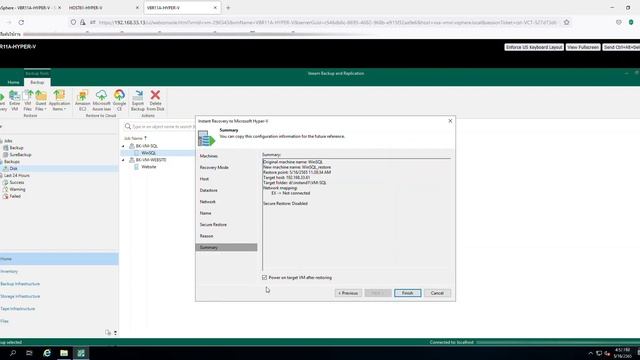This screenshot has width=640, height=360.
Task: Open the Files view
Action: (4, 321)
